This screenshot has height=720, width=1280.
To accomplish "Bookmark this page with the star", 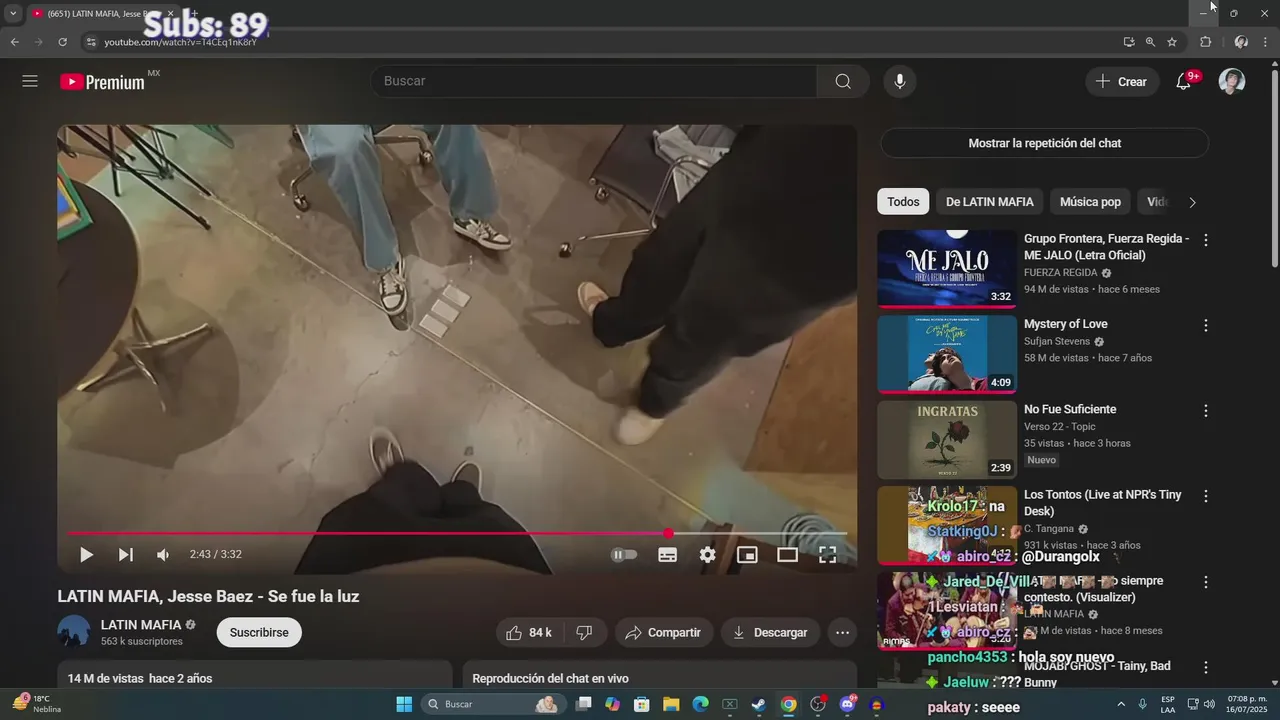I will [x=1172, y=42].
